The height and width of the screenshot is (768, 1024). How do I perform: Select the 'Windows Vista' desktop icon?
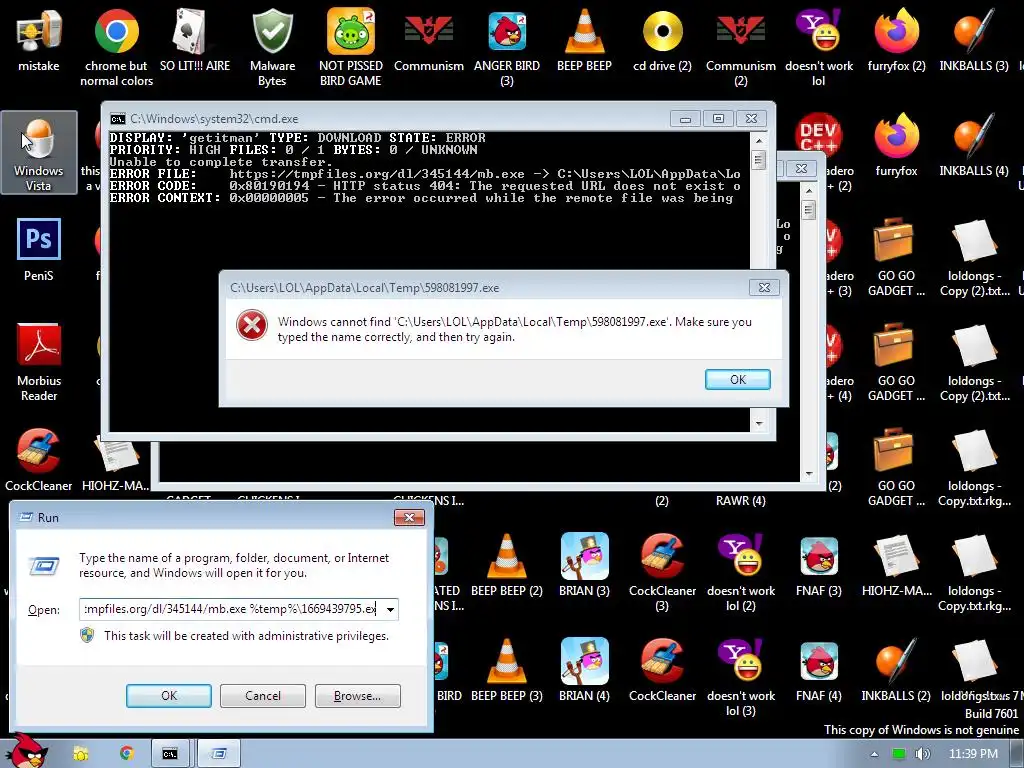[x=39, y=153]
